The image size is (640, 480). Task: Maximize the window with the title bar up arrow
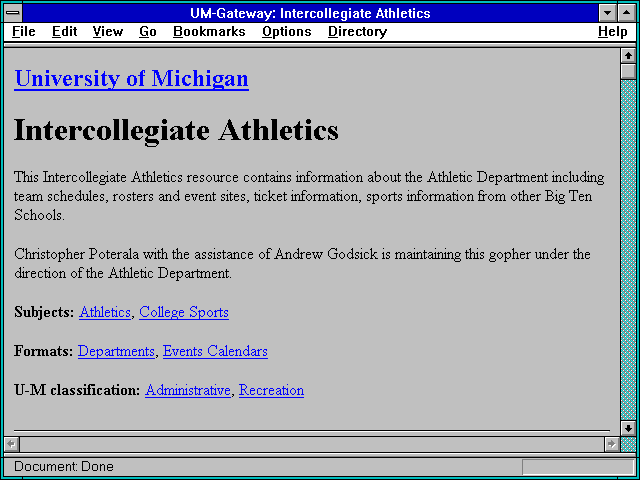627,13
